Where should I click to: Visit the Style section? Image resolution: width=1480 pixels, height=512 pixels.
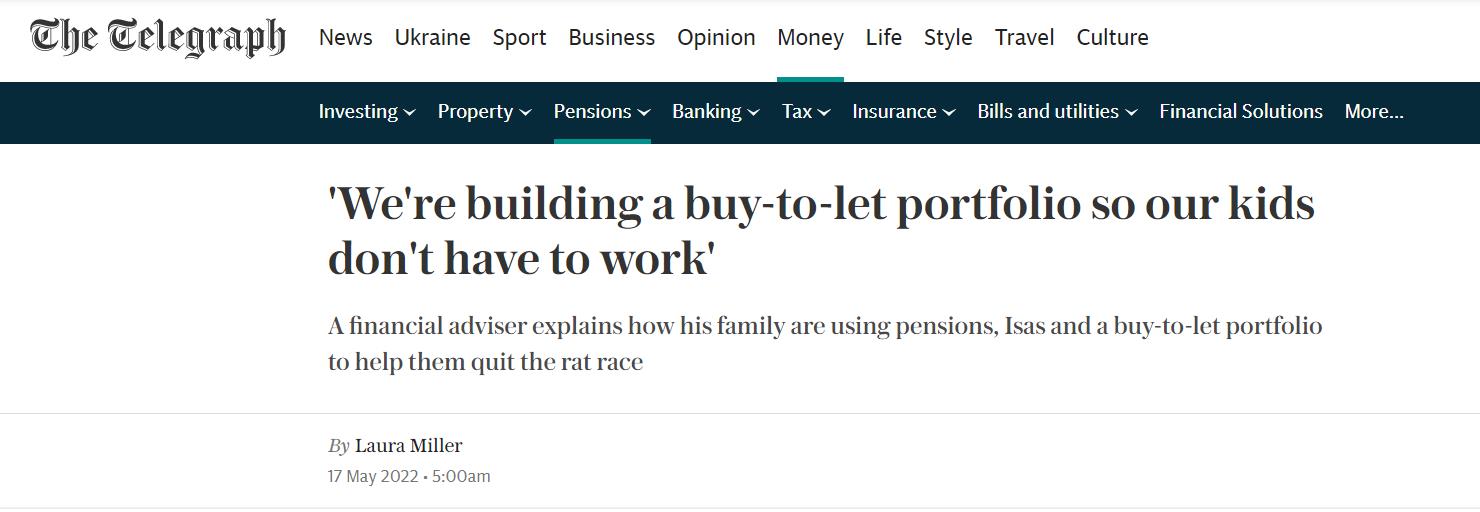coord(948,38)
